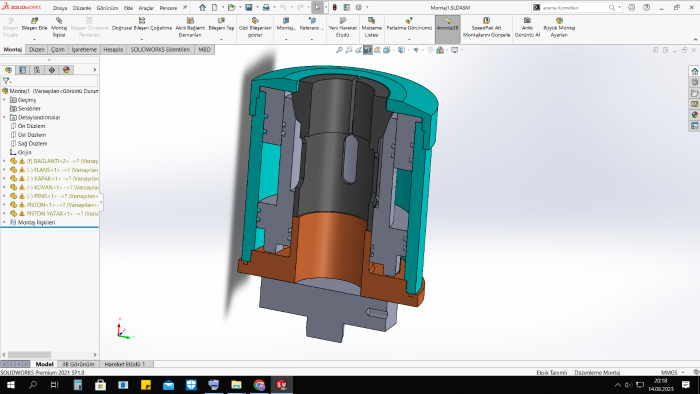The width and height of the screenshot is (700, 394).
Task: Expand PENS<1> component node
Action: (x=4, y=196)
